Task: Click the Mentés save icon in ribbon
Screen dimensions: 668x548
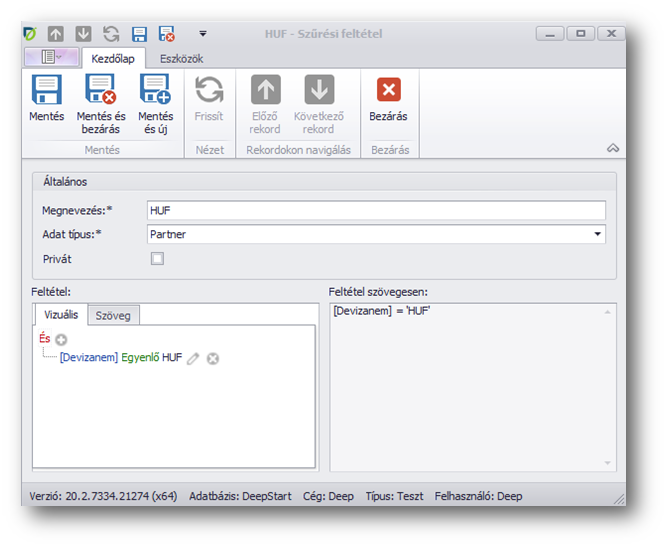Action: 46,92
